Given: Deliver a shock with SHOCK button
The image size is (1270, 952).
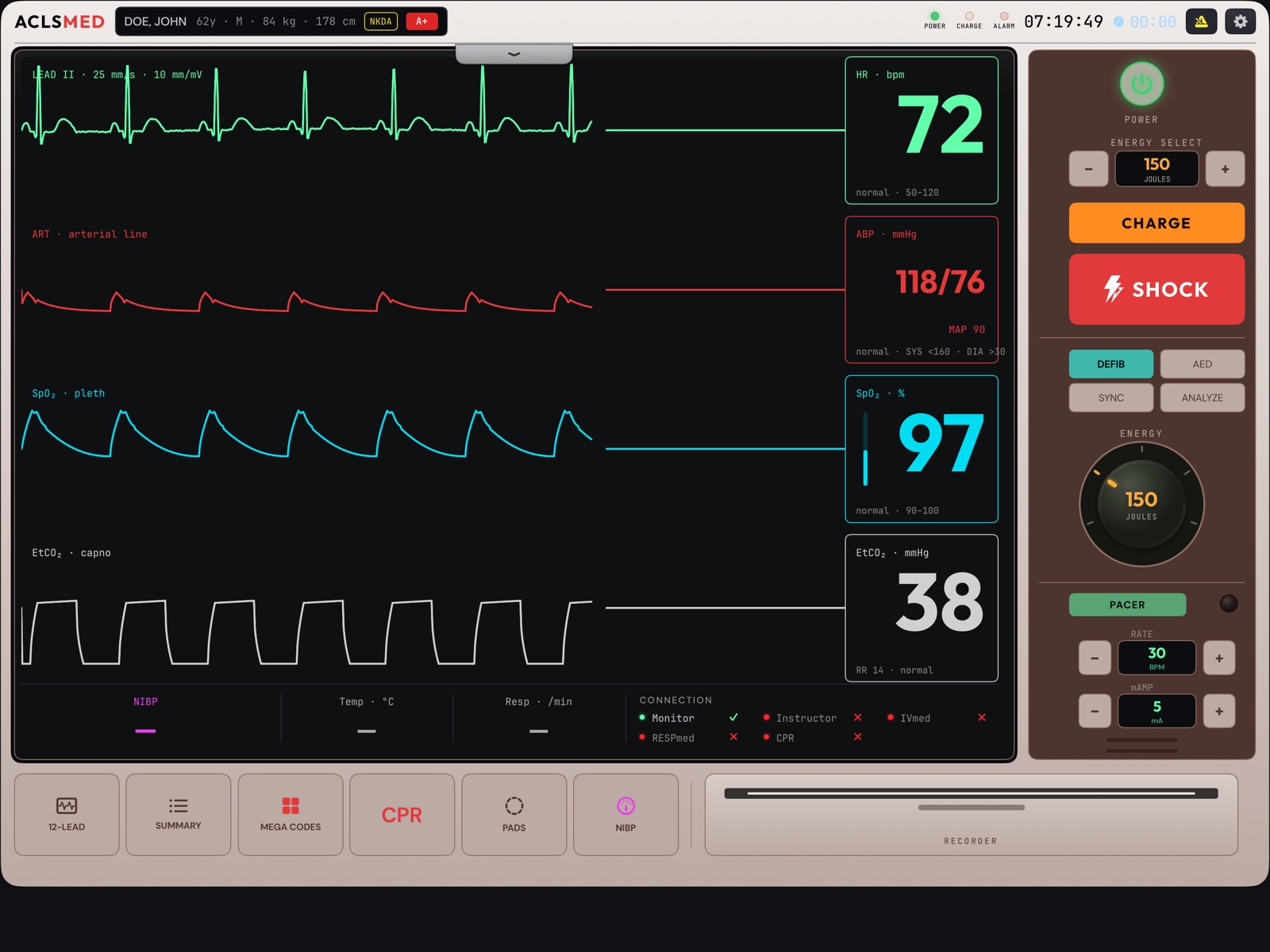Looking at the screenshot, I should point(1156,289).
